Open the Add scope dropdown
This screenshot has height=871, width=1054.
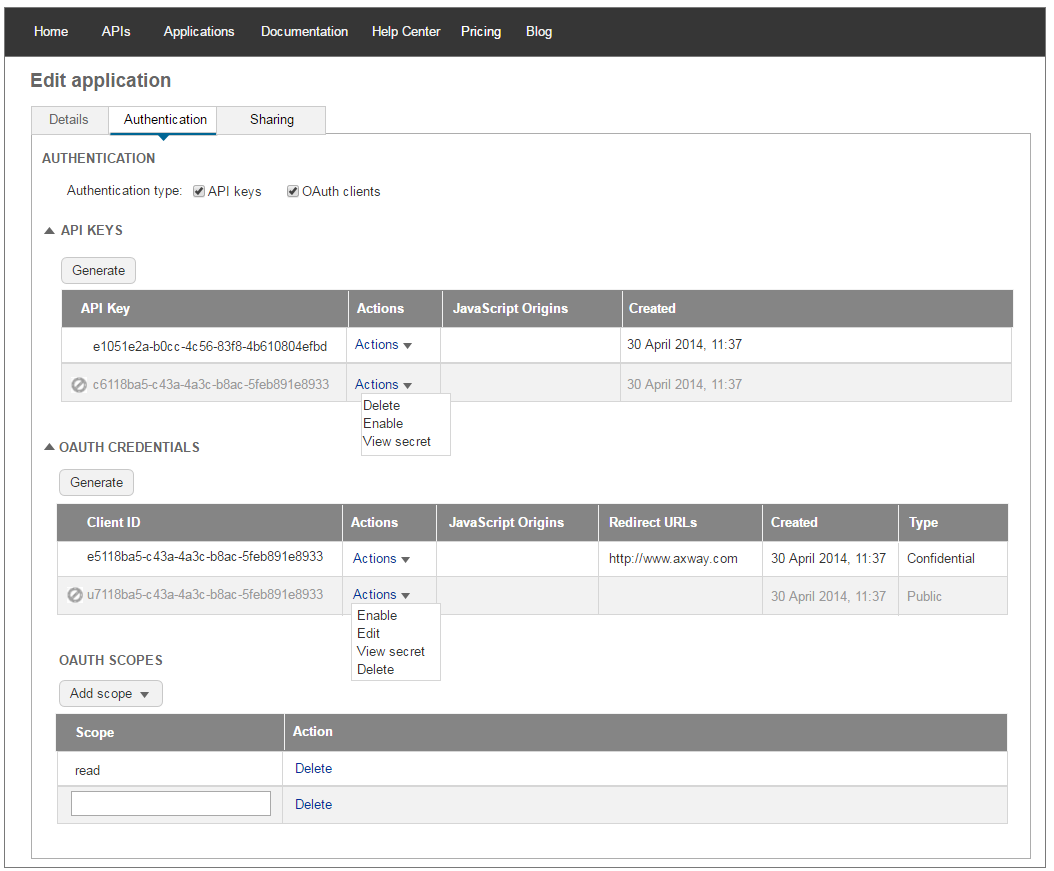click(110, 694)
